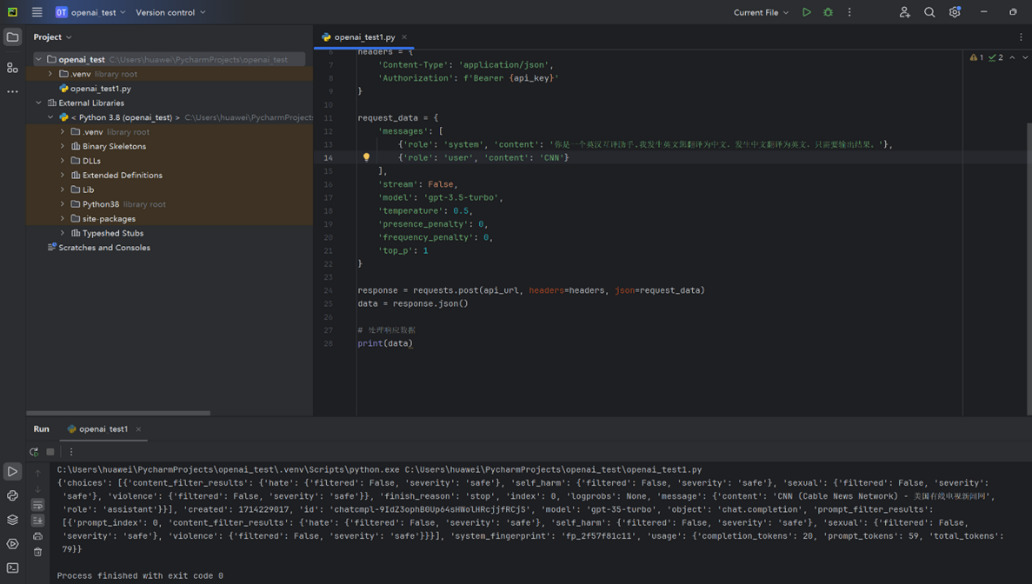
Task: Open Code With Me user icon
Action: pyautogui.click(x=904, y=12)
